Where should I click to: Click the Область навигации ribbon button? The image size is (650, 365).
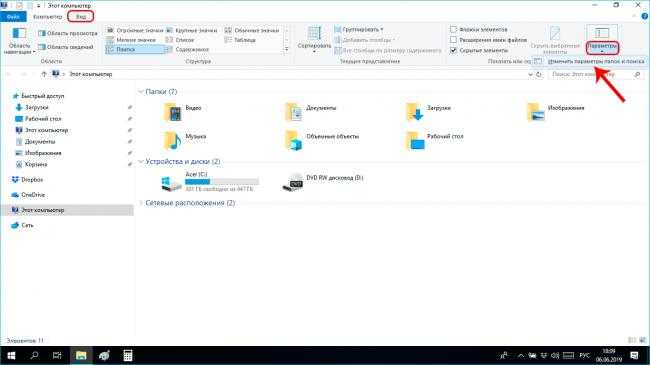19,41
